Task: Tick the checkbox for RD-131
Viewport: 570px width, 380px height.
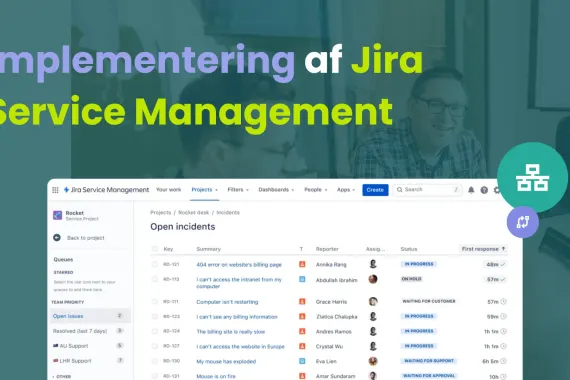Action: tap(155, 376)
